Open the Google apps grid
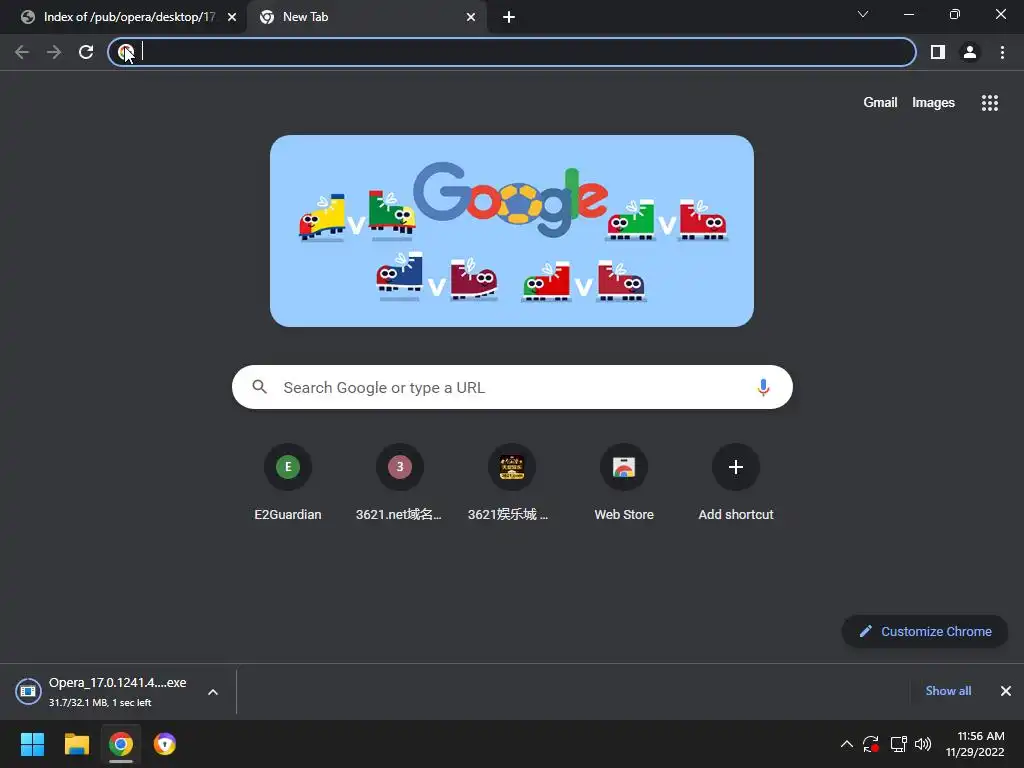The height and width of the screenshot is (768, 1024). (989, 103)
